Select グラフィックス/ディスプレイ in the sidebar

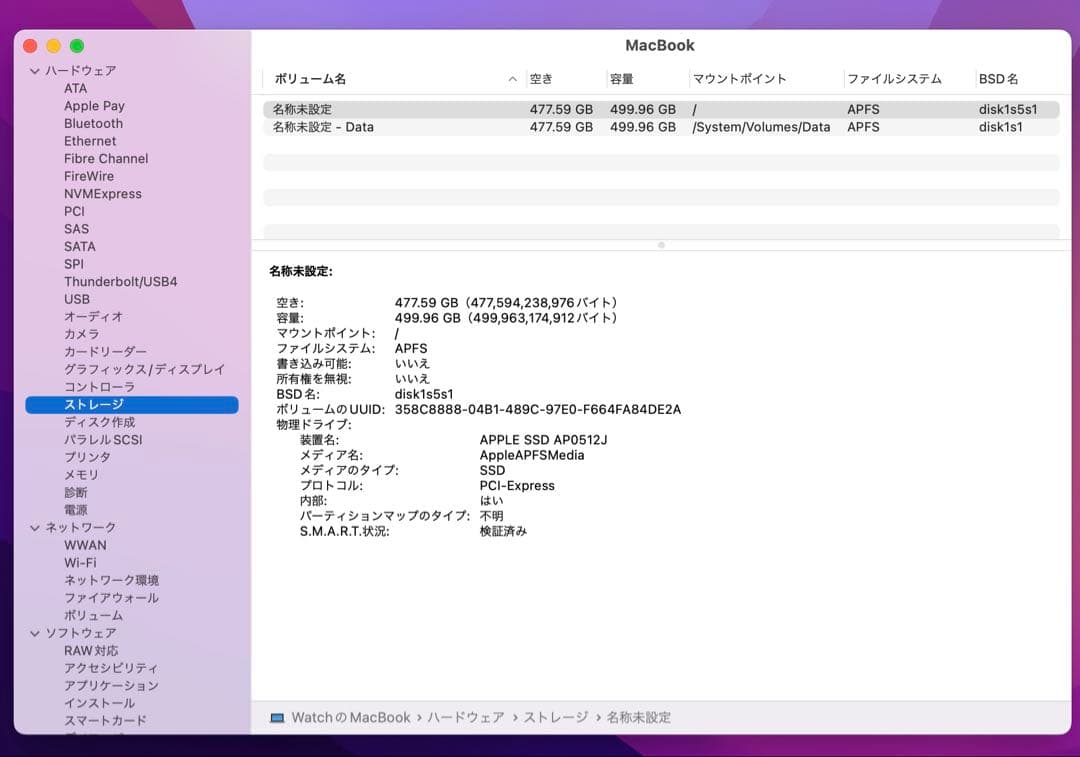tap(144, 369)
